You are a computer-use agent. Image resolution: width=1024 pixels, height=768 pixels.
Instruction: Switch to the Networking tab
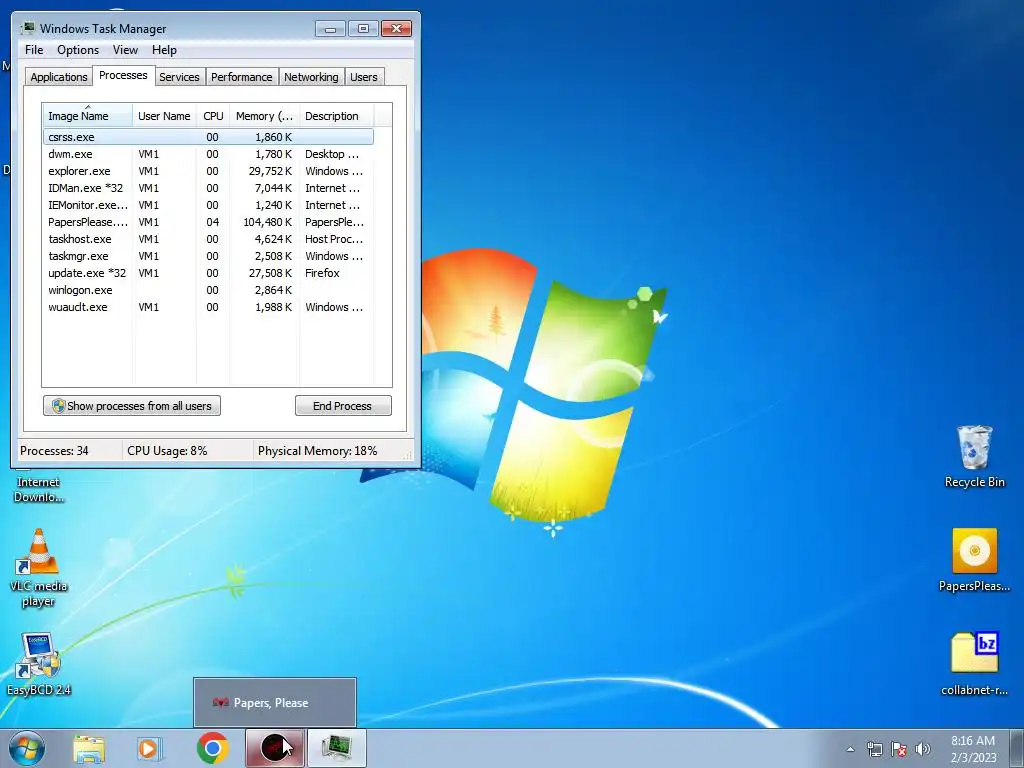click(x=311, y=77)
